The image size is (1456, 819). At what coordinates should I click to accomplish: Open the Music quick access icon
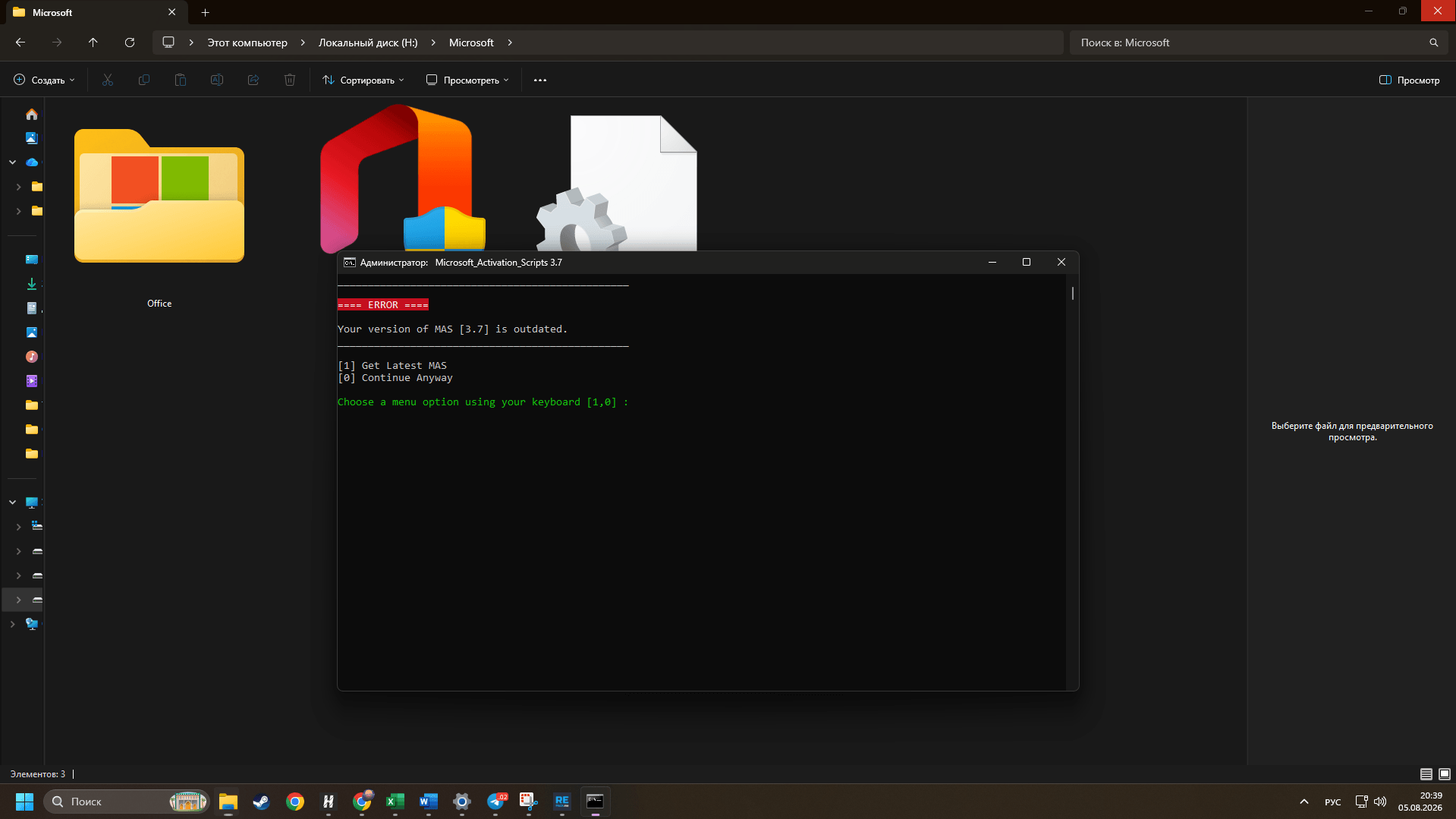click(32, 357)
